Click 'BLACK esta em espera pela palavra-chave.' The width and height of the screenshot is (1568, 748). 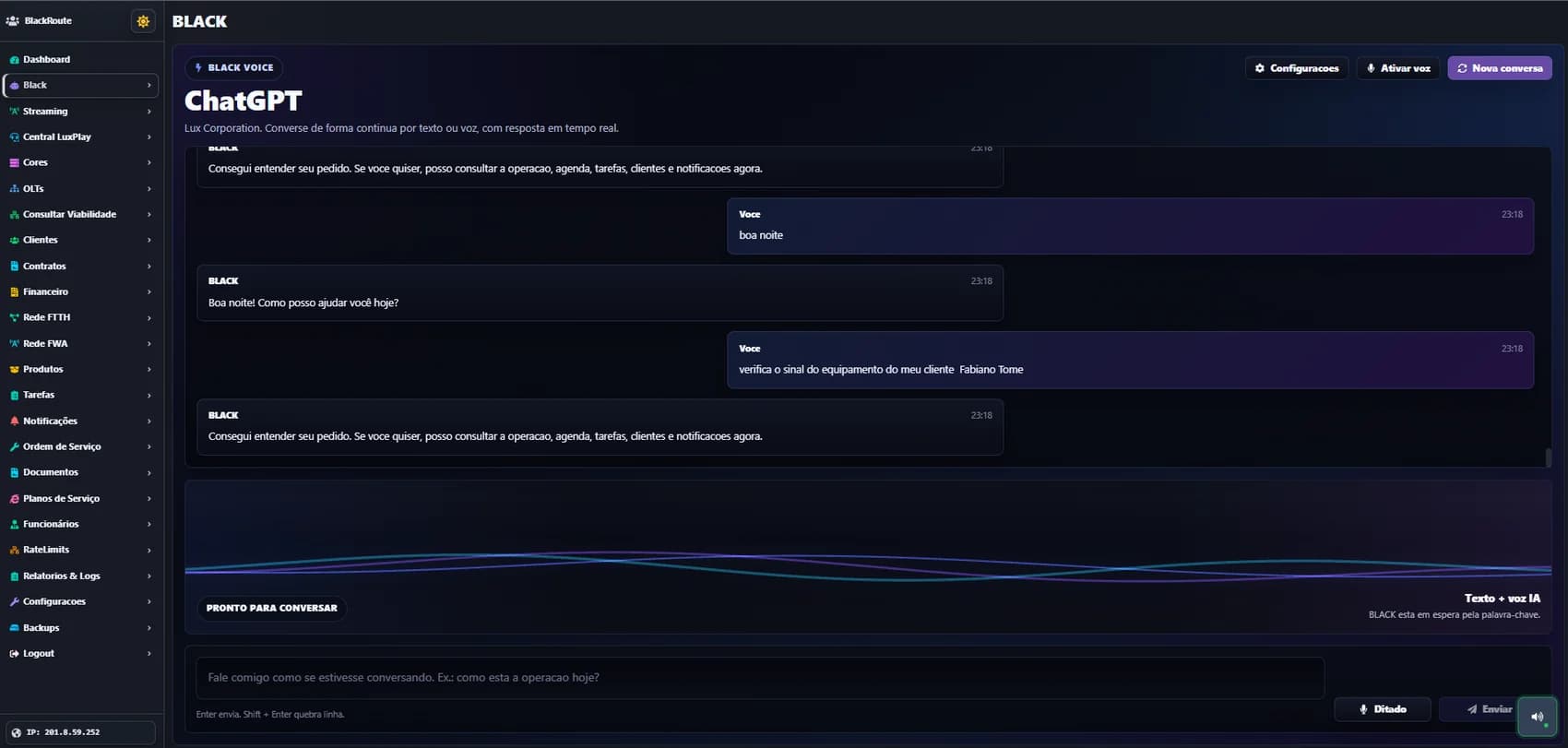coord(1455,615)
